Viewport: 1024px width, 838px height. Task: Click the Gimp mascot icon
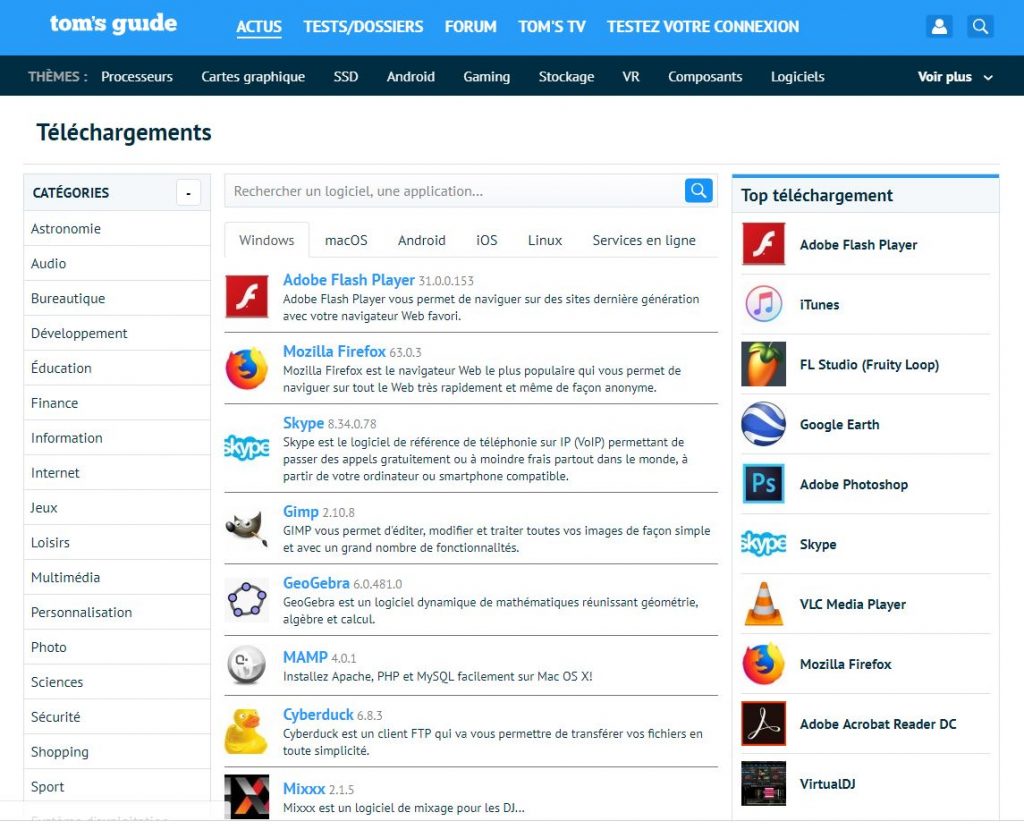click(247, 528)
